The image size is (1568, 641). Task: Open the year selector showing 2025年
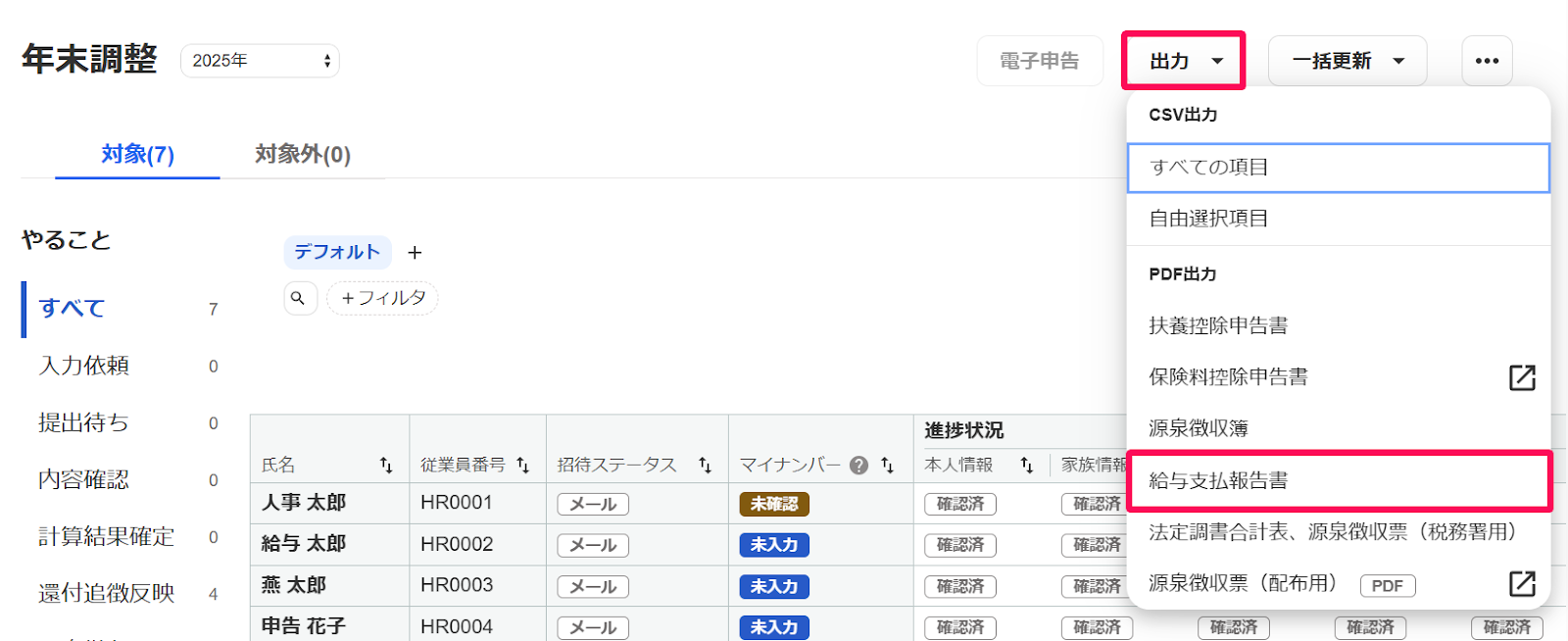(x=260, y=61)
